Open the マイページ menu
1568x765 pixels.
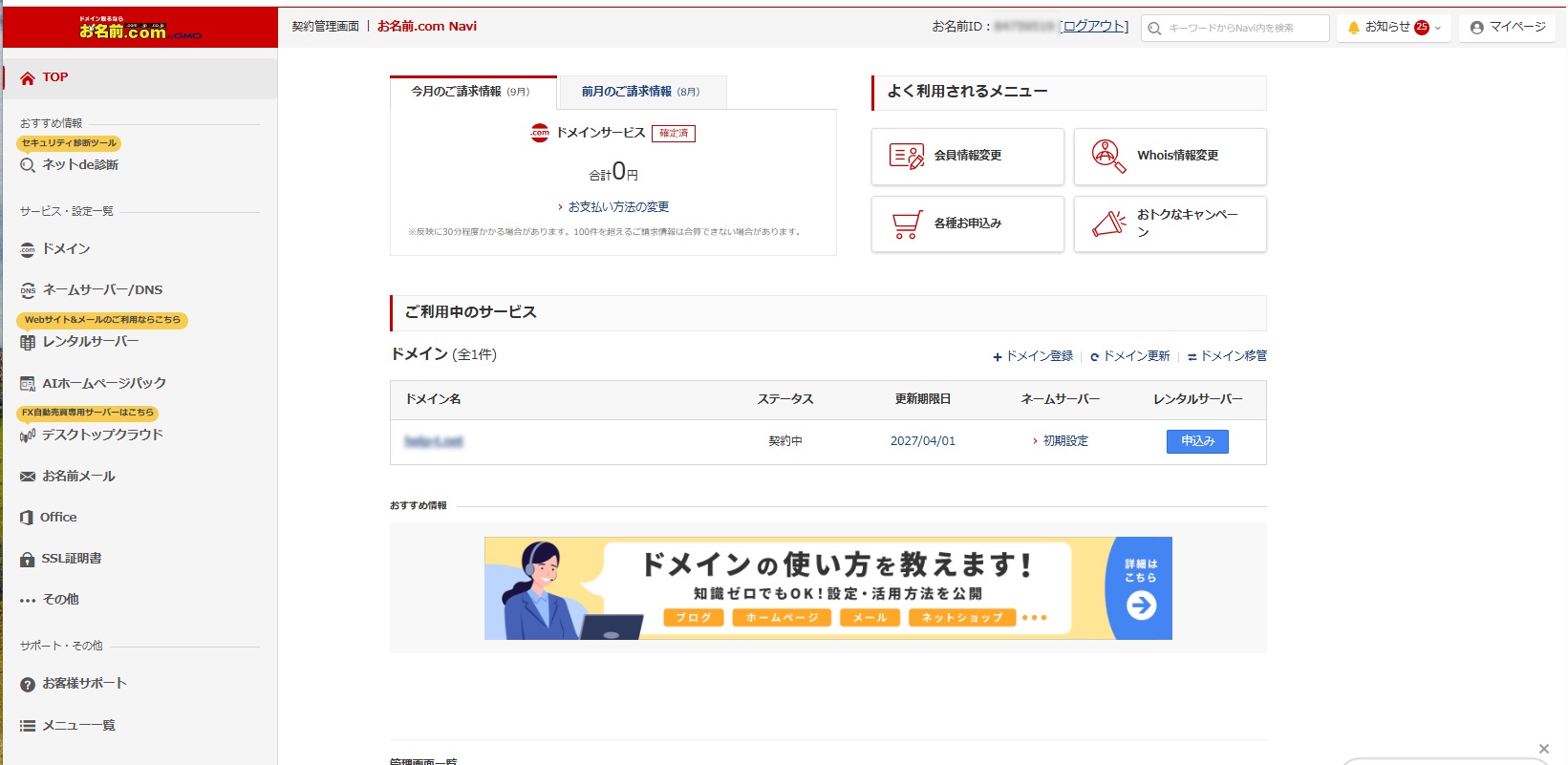tap(1507, 28)
